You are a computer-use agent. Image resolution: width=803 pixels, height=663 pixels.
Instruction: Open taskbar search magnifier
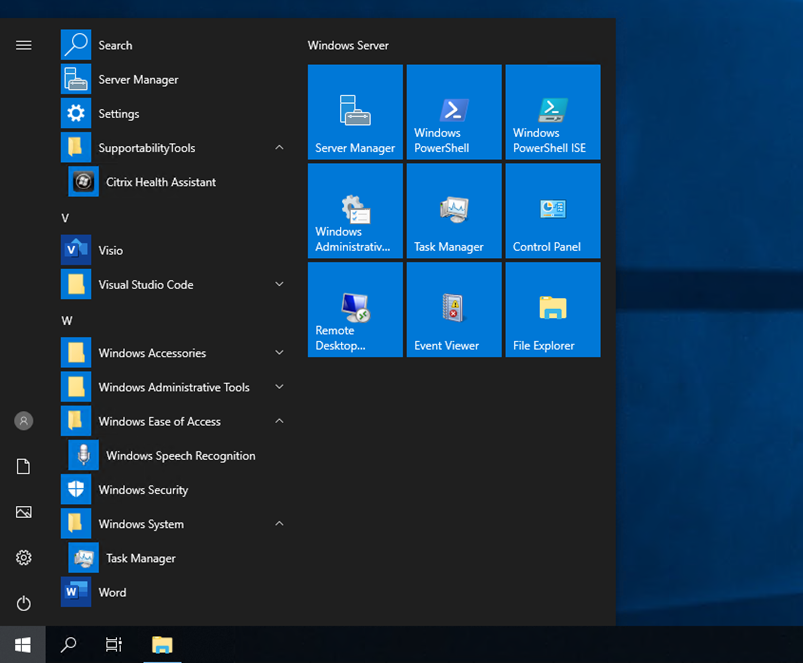point(68,645)
